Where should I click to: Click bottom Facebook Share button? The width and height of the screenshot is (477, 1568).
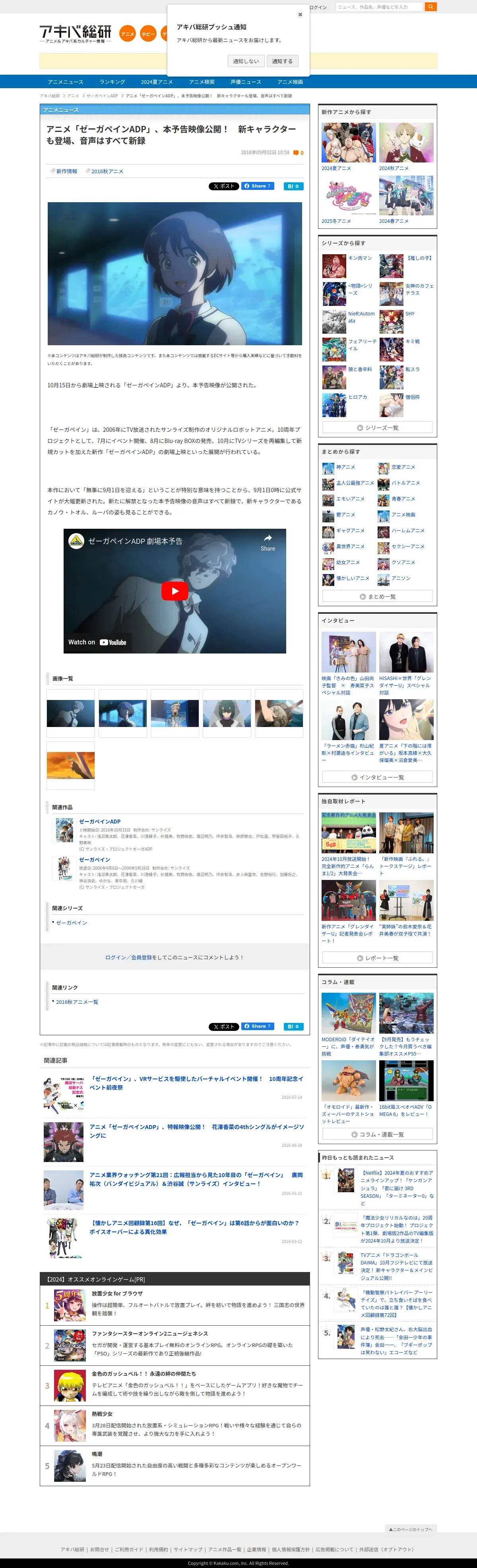click(x=257, y=1026)
